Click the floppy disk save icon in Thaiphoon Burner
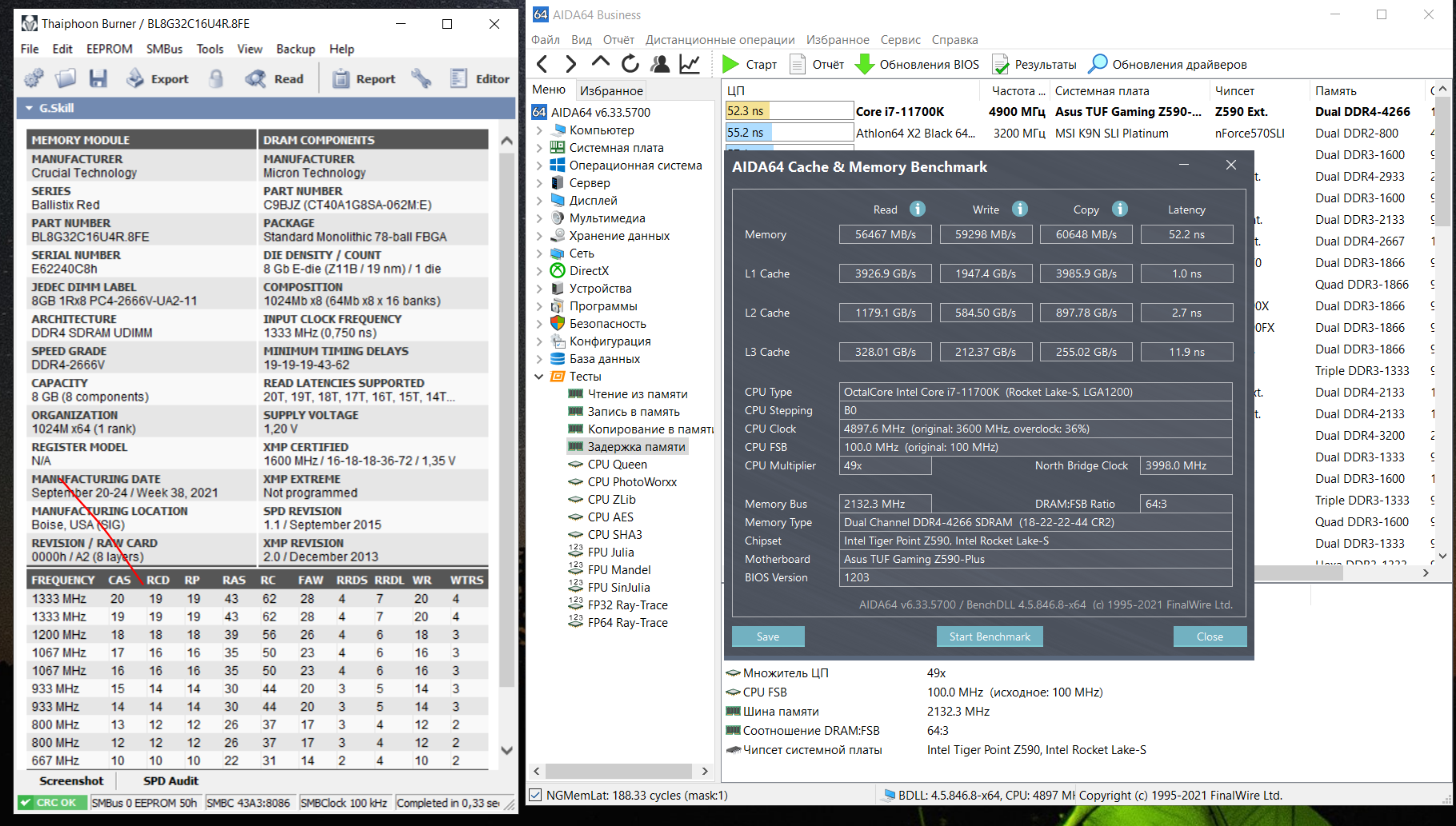 pos(98,78)
